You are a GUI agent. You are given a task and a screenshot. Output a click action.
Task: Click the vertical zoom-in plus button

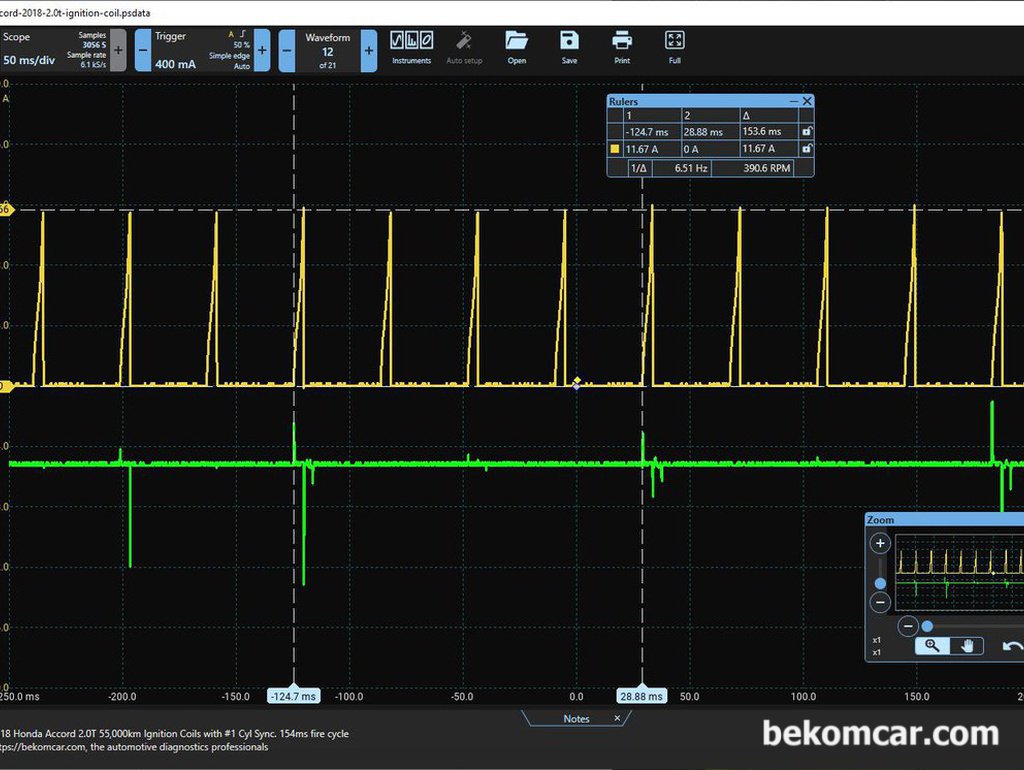(x=880, y=543)
